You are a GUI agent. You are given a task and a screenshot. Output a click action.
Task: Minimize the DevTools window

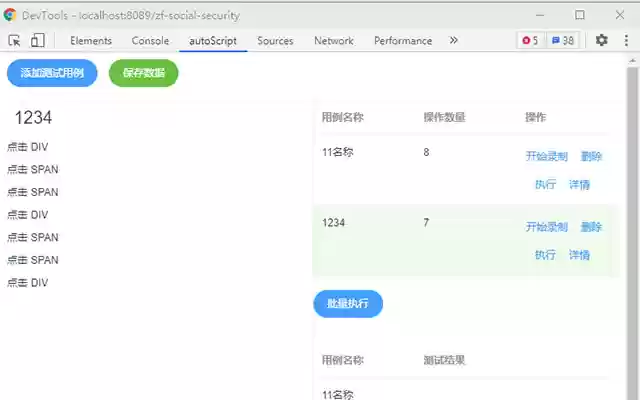point(540,15)
